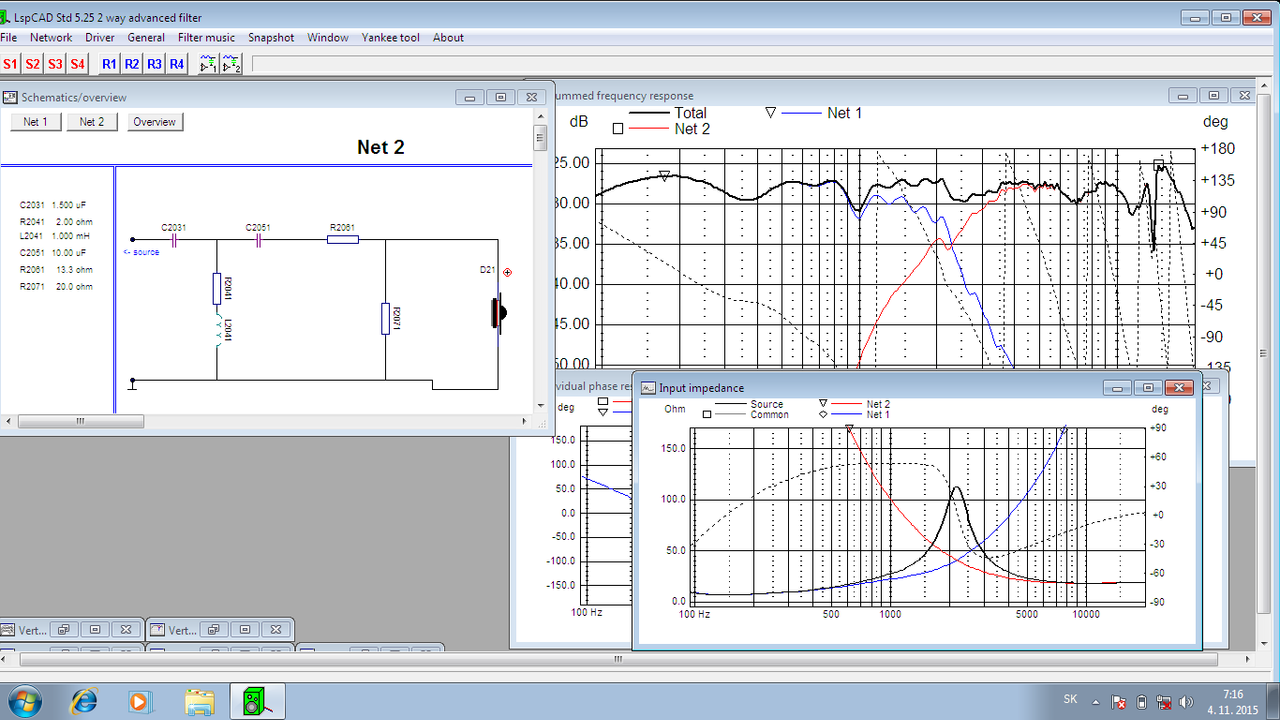Open the Windows Start menu

pos(23,701)
